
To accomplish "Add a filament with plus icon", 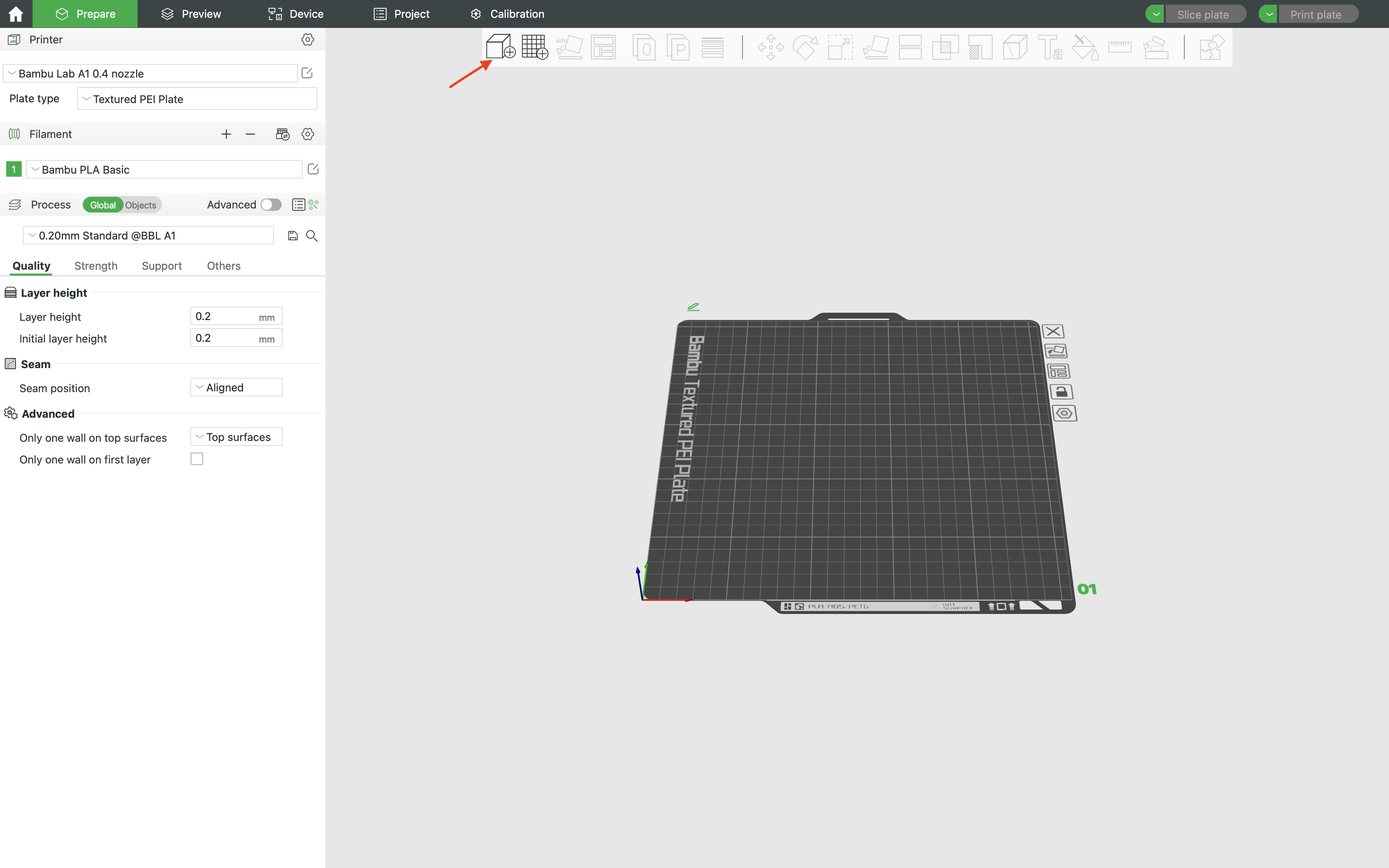I will coord(226,134).
